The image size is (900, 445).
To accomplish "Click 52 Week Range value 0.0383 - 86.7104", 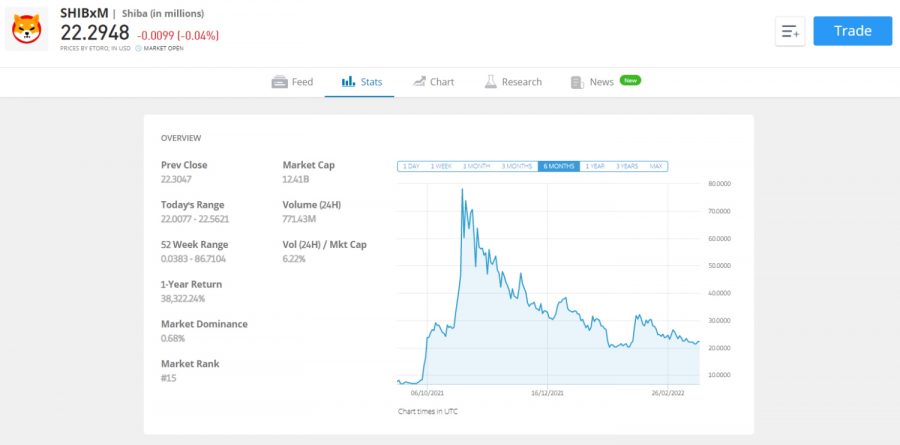I will click(x=193, y=259).
